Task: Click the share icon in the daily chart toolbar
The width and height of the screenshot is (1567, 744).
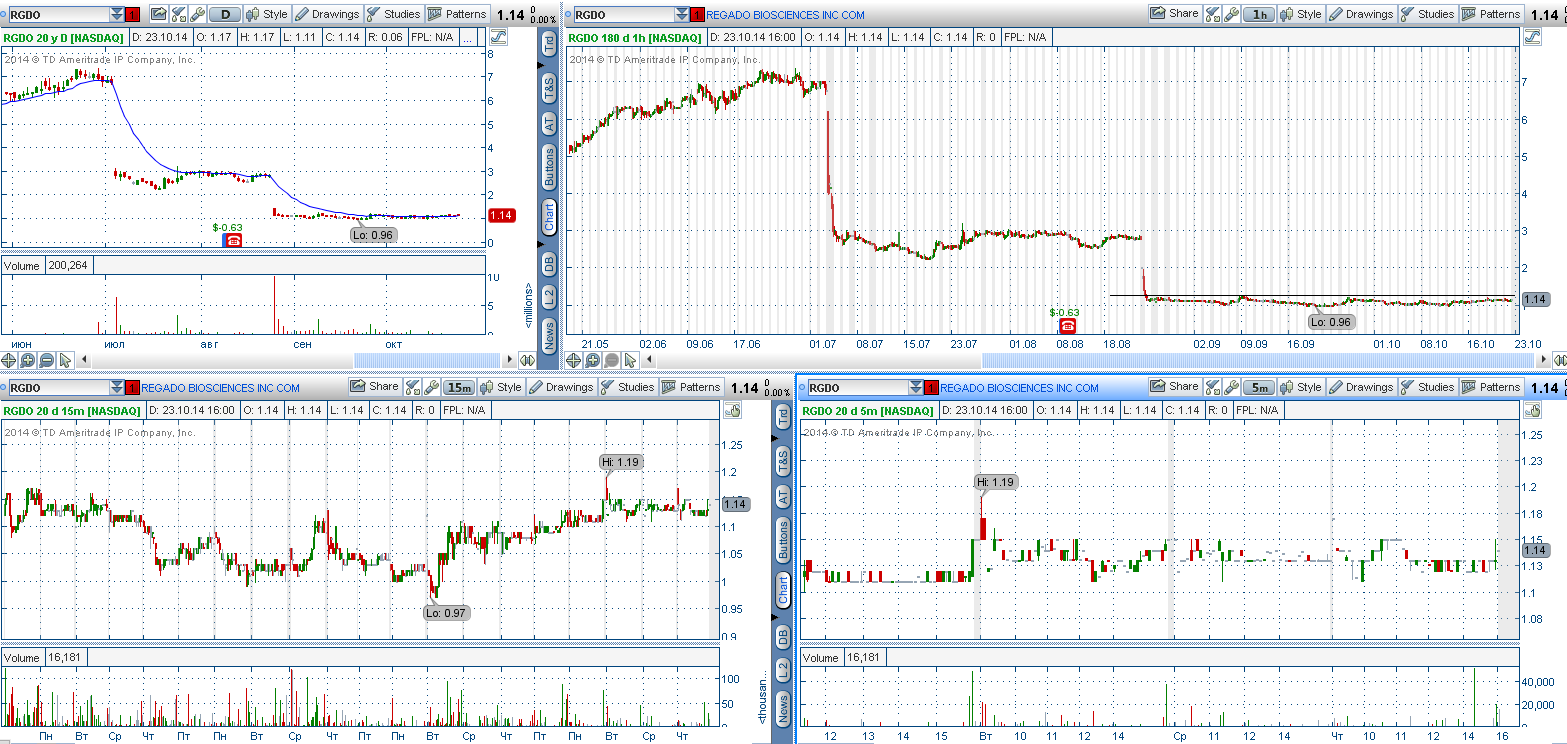Action: [159, 14]
